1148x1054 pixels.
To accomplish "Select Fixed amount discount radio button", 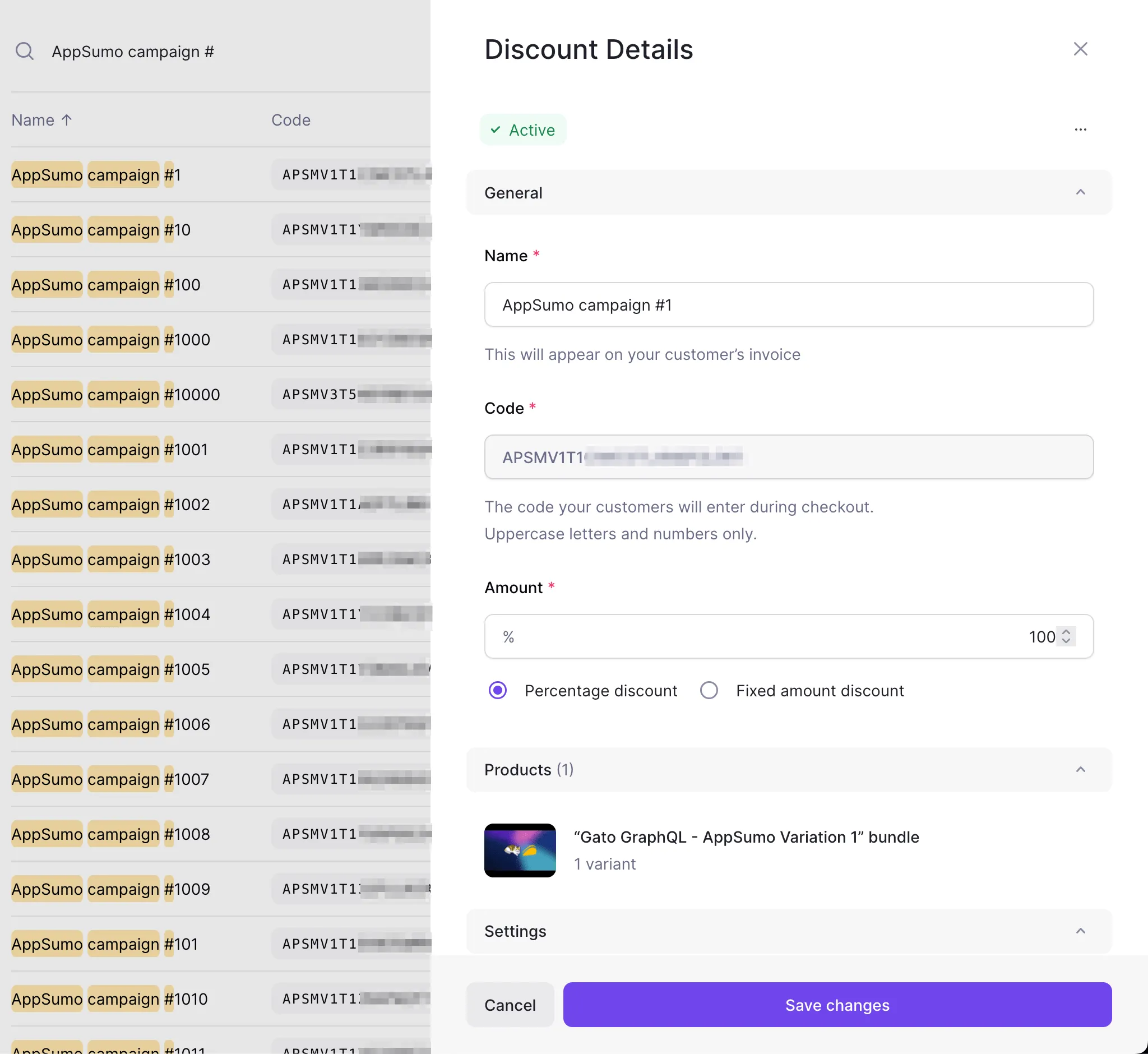I will (709, 691).
